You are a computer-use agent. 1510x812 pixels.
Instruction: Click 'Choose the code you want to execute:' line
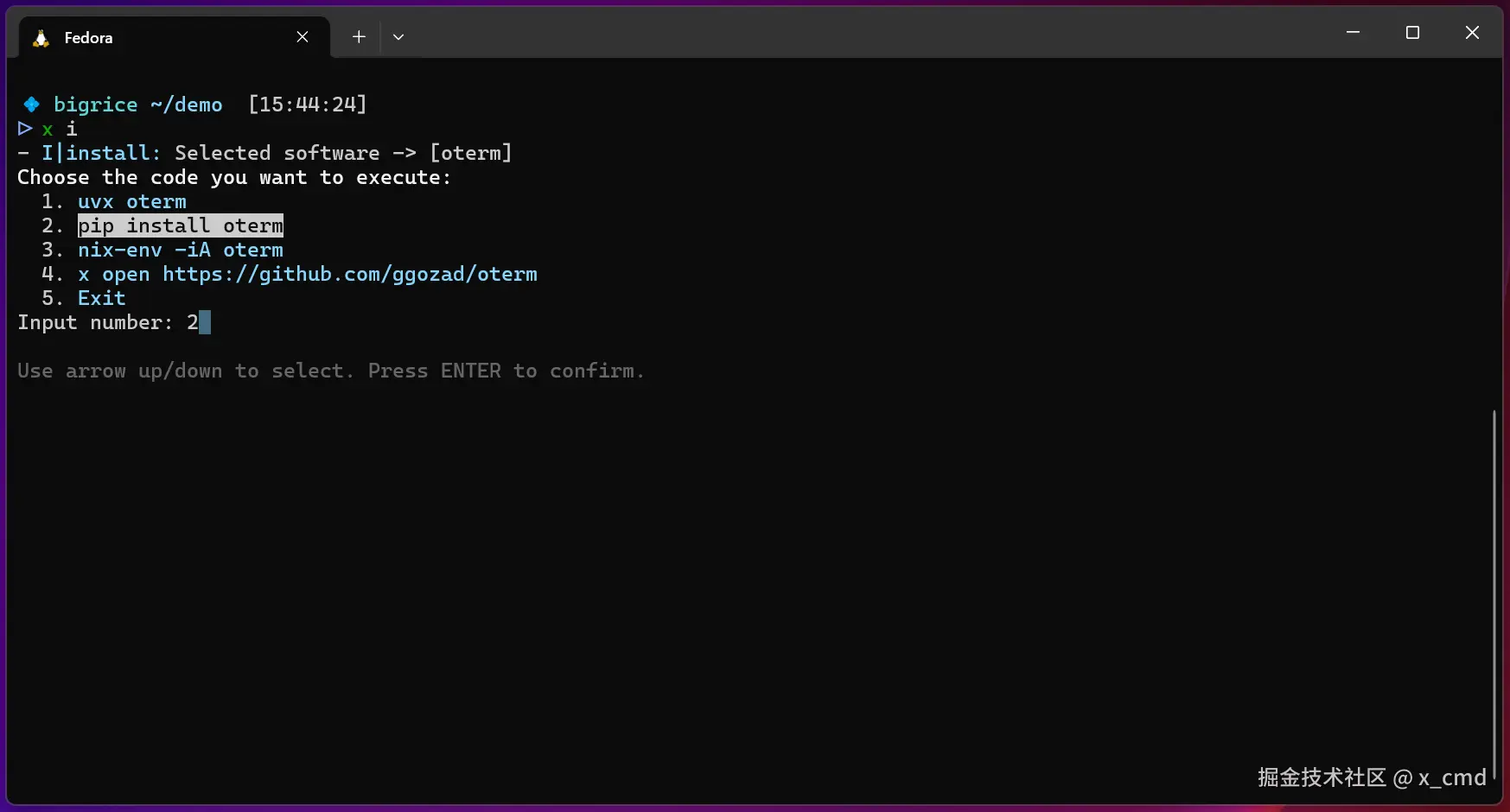[x=234, y=177]
